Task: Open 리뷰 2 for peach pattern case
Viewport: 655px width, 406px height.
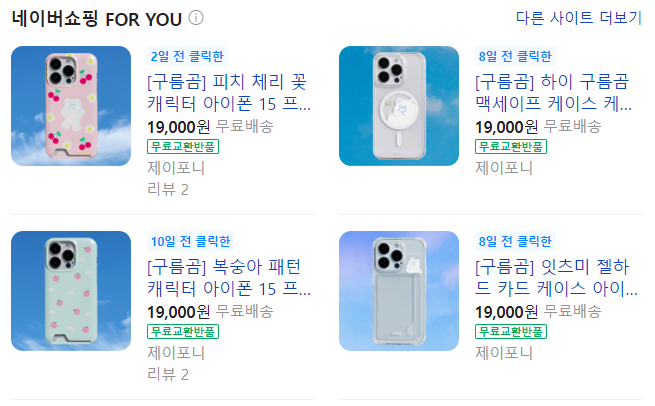Action: tap(168, 374)
